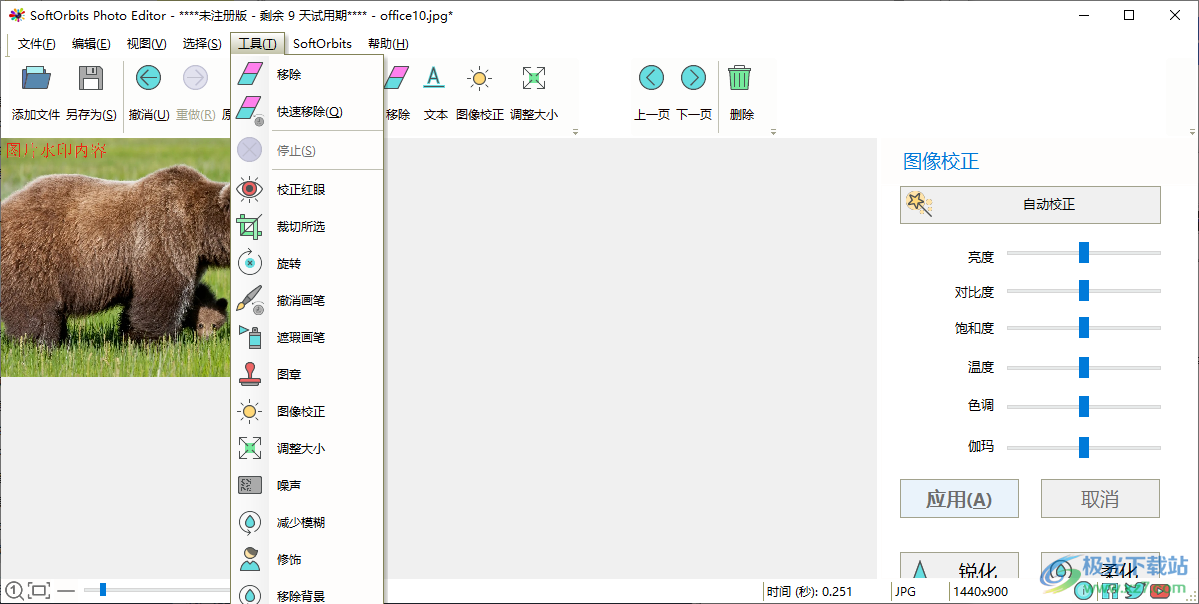The height and width of the screenshot is (604, 1199).
Task: Click the 取消 cancel button
Action: pos(1100,498)
